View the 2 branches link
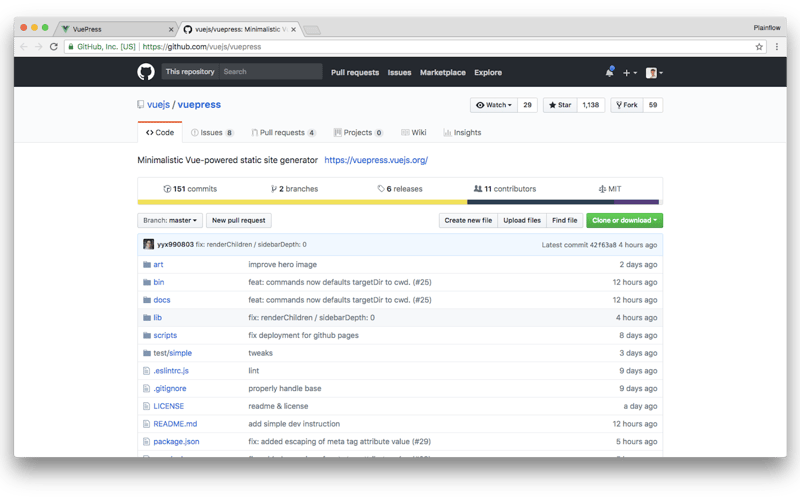 click(x=294, y=189)
